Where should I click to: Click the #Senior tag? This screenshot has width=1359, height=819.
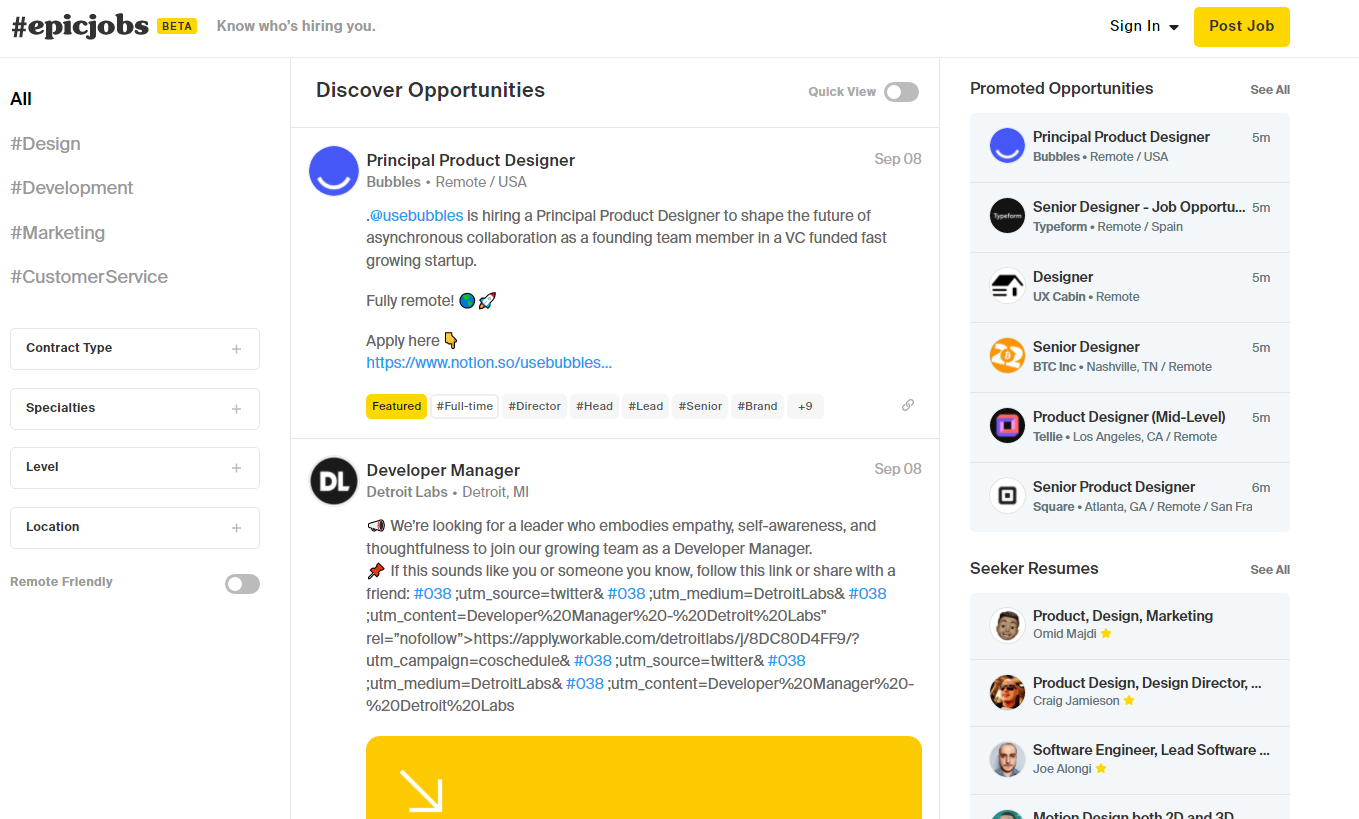(x=700, y=406)
